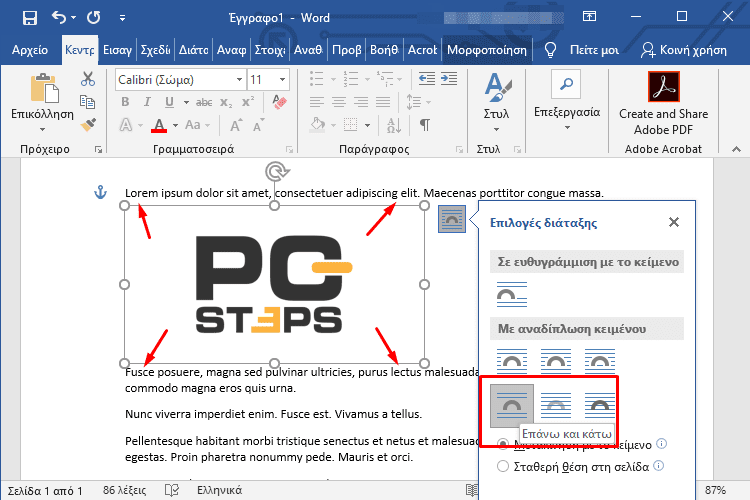Image resolution: width=750 pixels, height=500 pixels.
Task: Activate the Format Painter brush
Action: pyautogui.click(x=88, y=124)
